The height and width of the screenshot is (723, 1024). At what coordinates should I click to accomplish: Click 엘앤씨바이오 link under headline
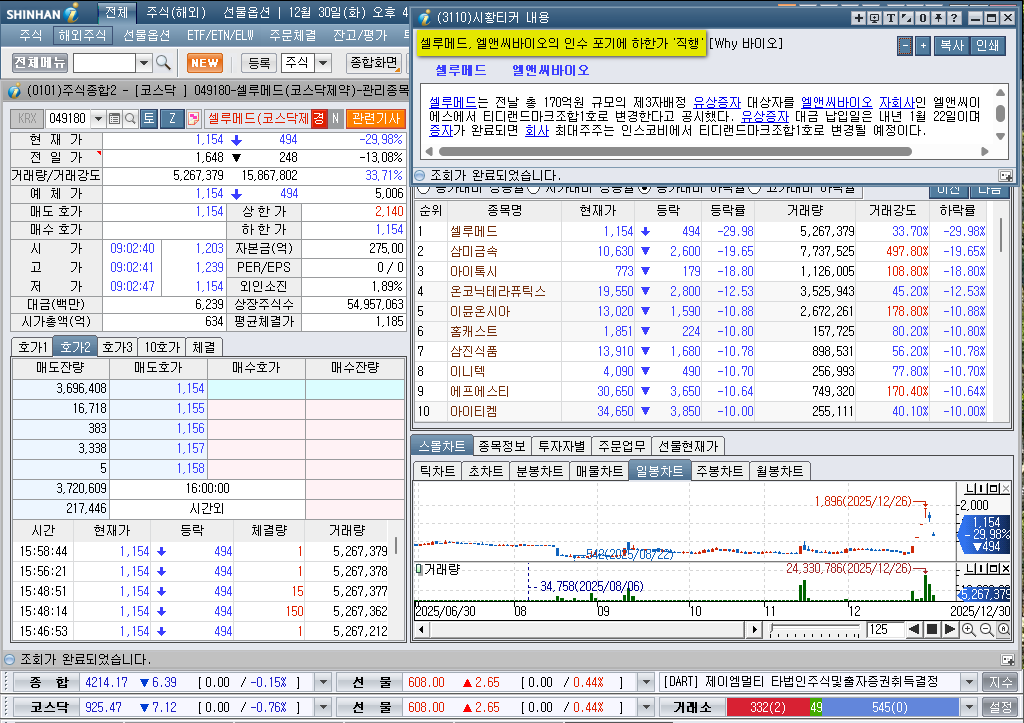(x=551, y=71)
